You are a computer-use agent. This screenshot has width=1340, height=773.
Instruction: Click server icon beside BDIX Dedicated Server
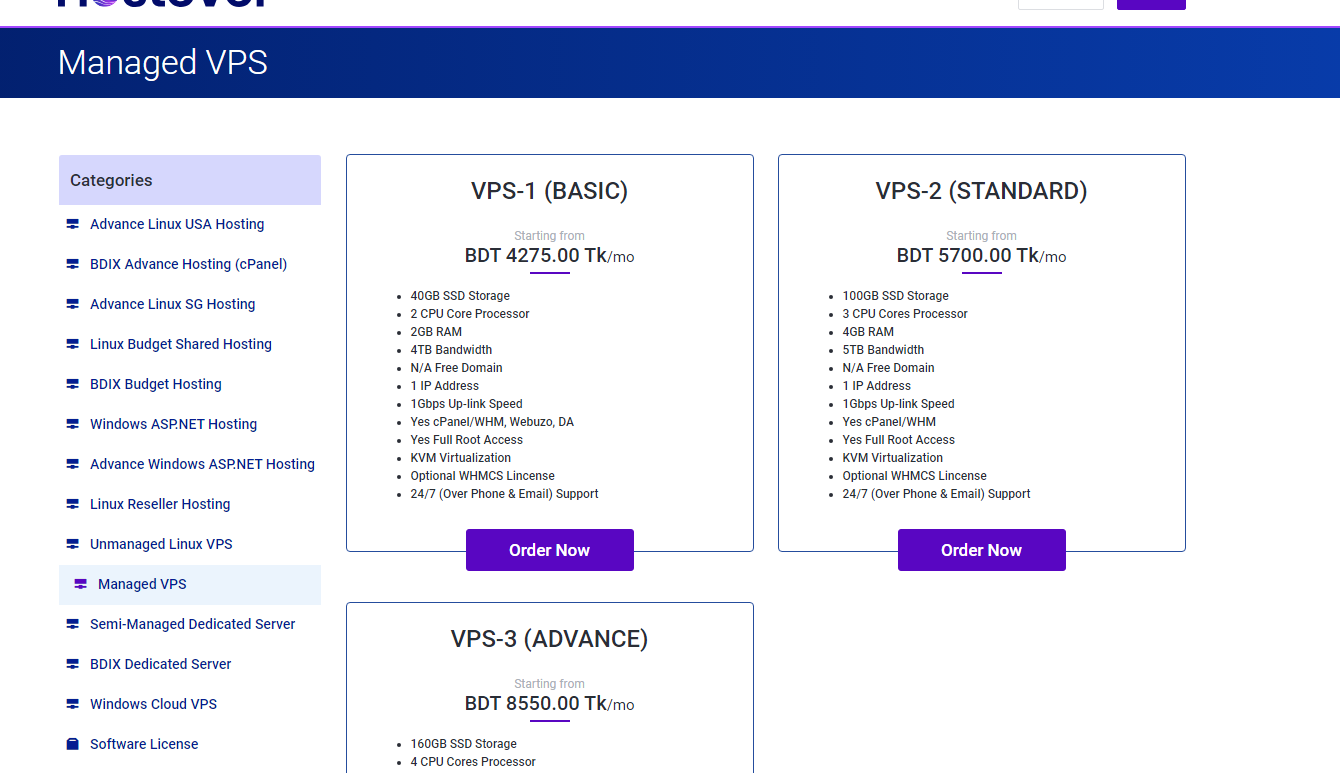(72, 664)
